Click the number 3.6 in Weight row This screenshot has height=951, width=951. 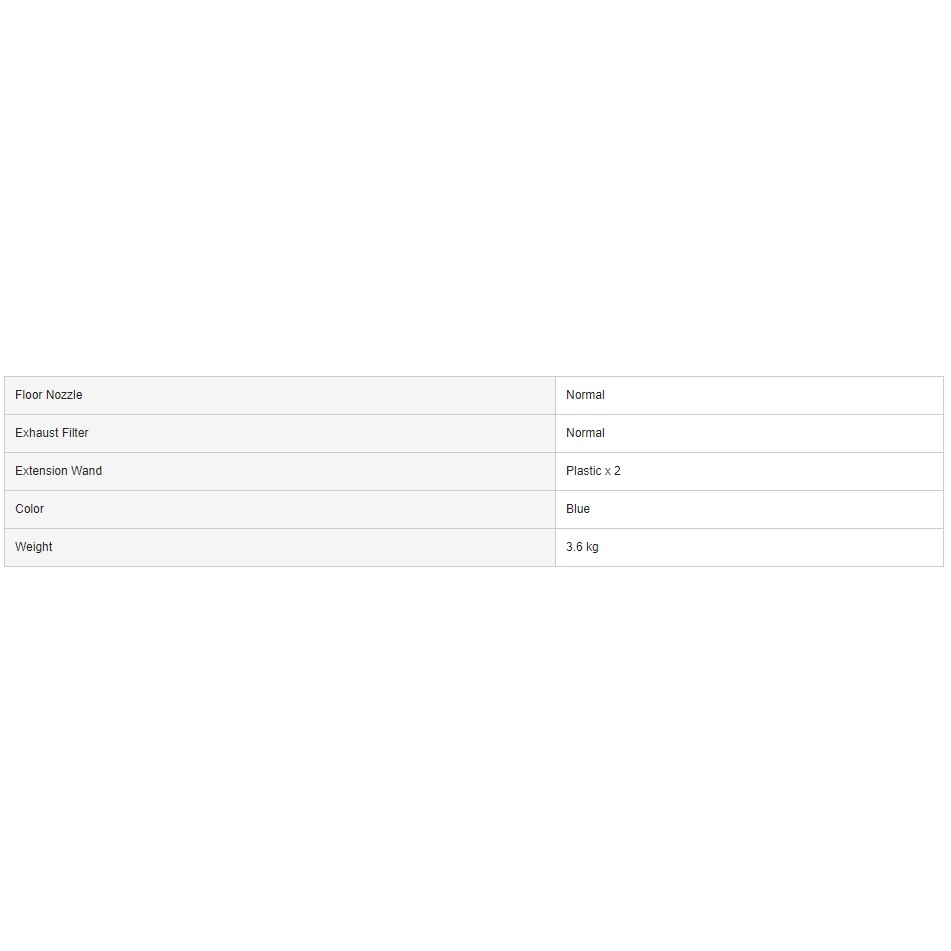[x=574, y=547]
